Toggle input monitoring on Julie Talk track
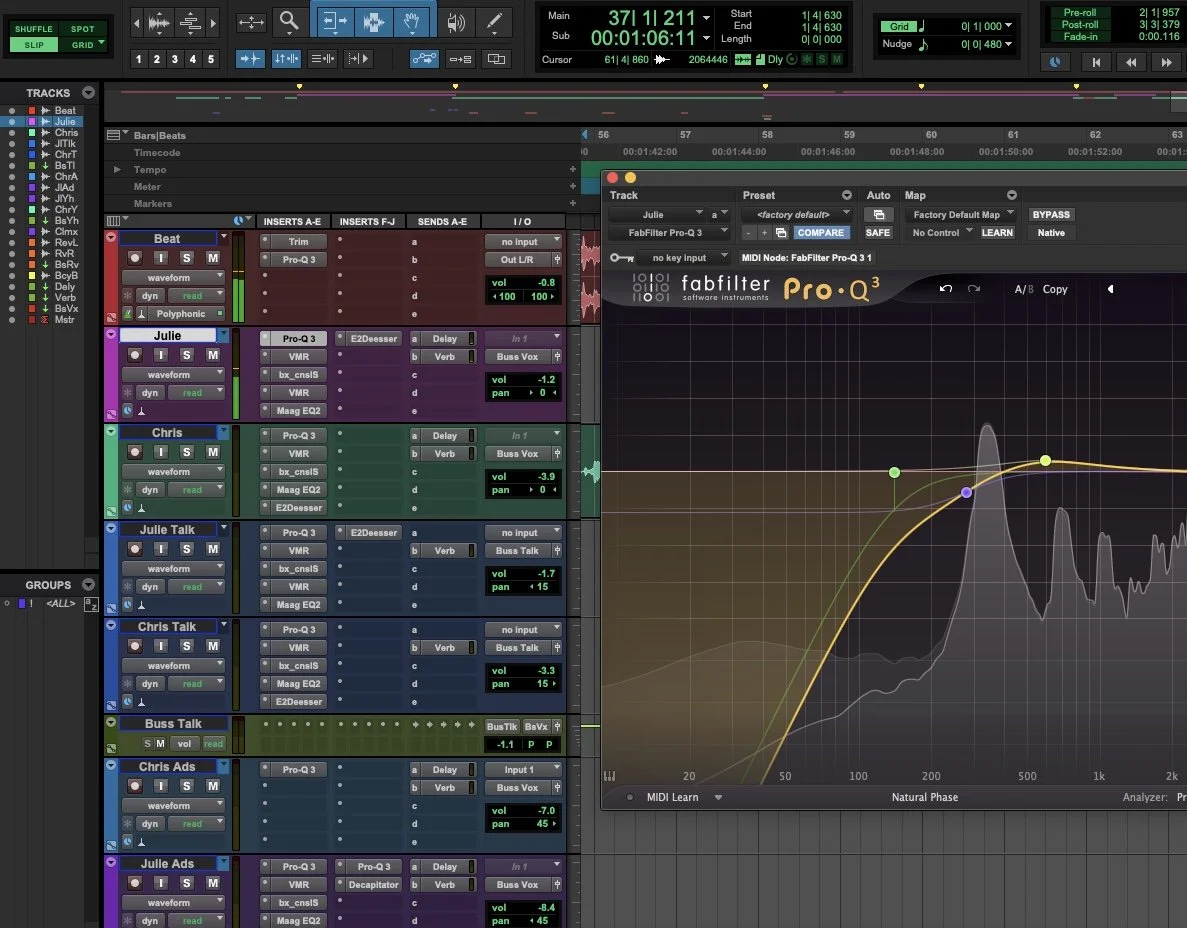 160,549
